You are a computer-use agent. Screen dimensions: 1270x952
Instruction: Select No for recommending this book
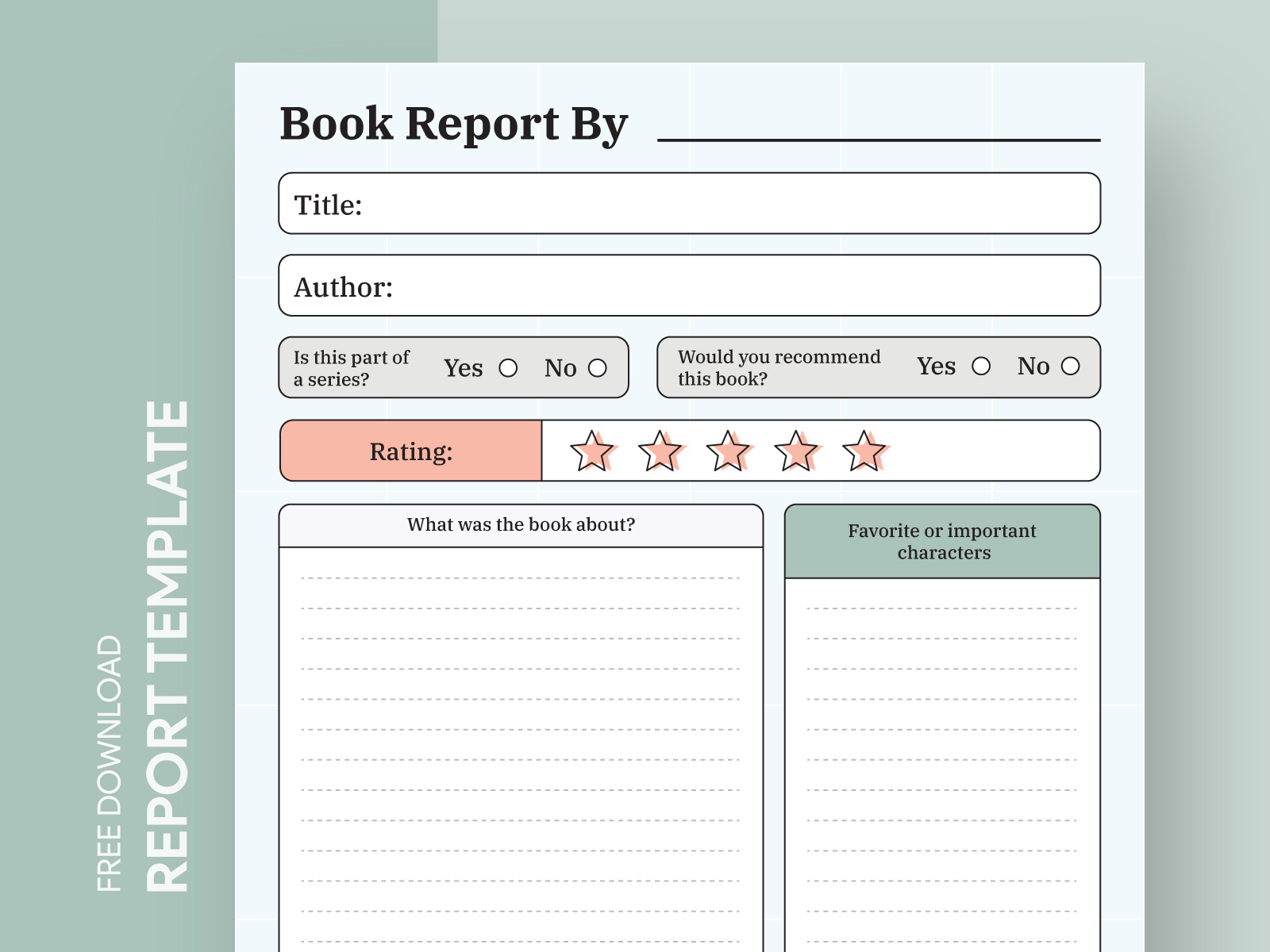click(1072, 367)
